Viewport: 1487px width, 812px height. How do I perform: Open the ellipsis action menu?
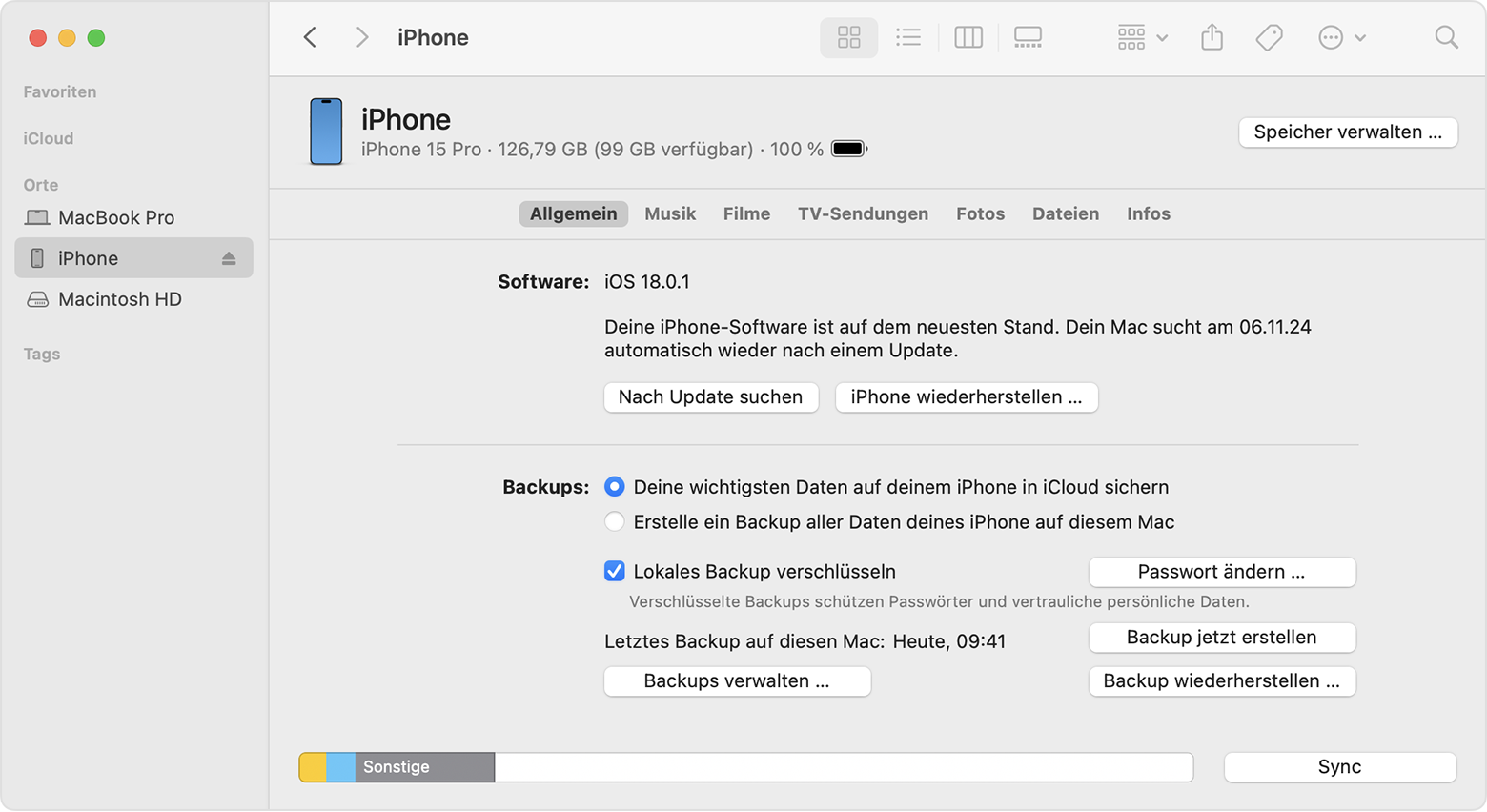point(1341,37)
